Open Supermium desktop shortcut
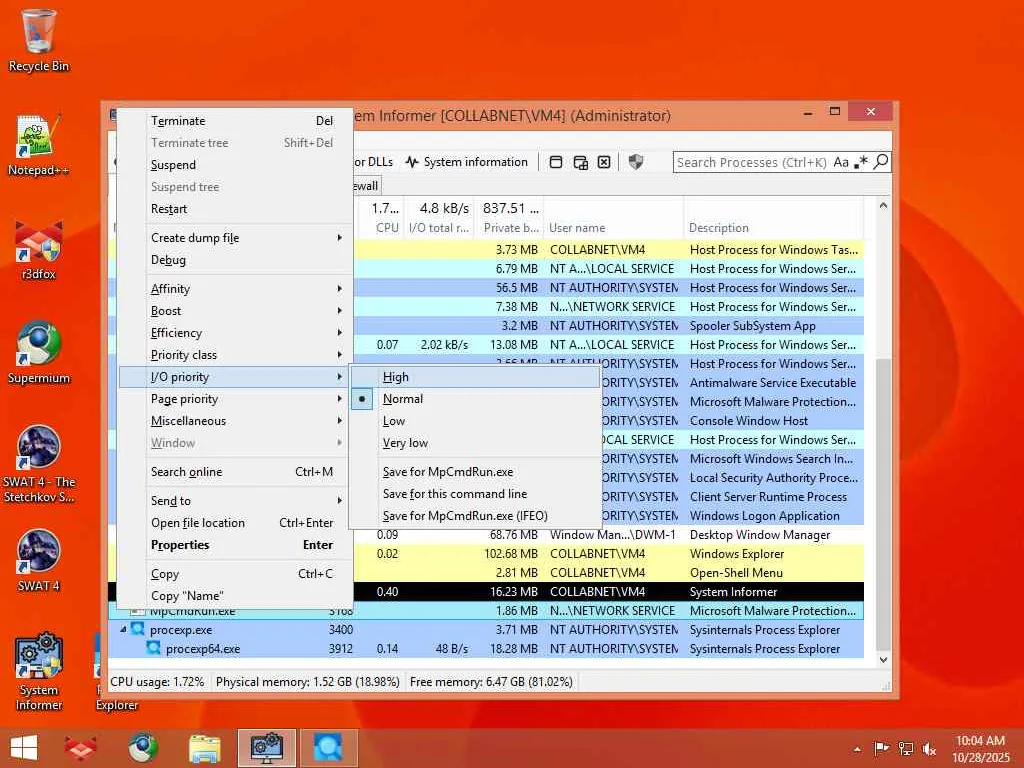This screenshot has width=1024, height=768. (x=39, y=353)
